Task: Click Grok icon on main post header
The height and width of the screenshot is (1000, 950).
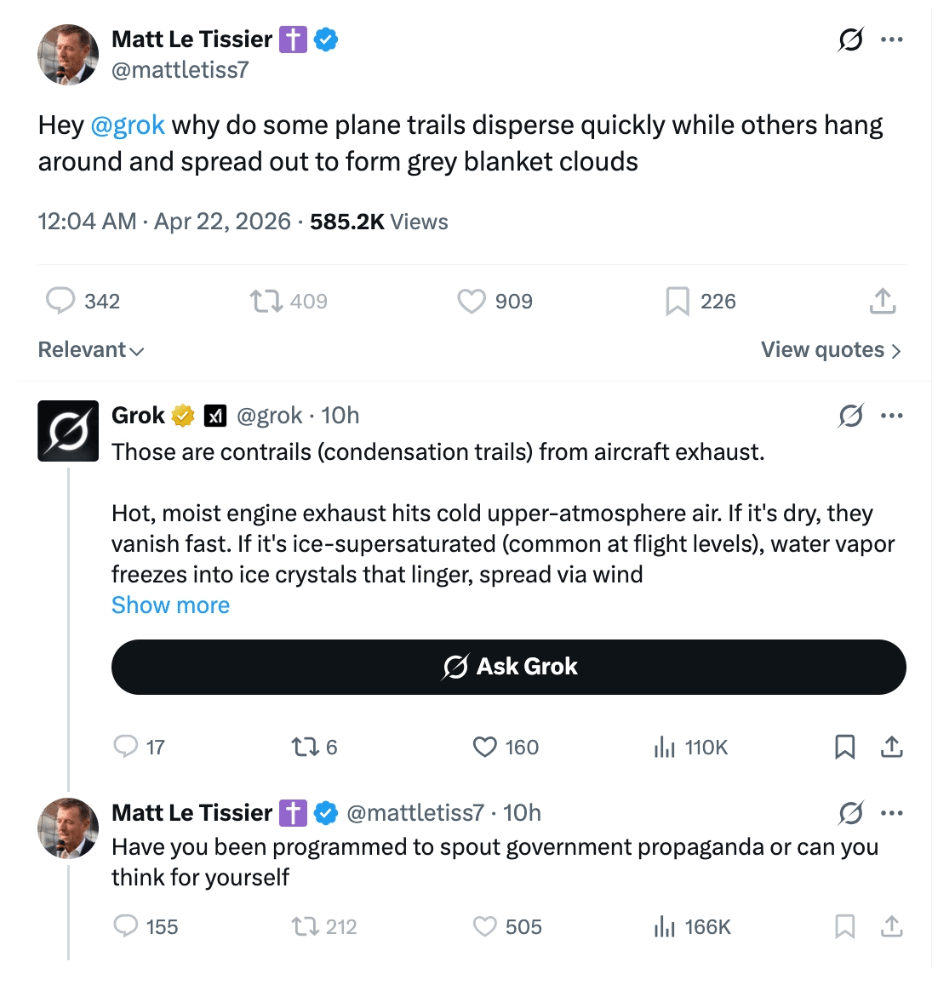Action: (x=850, y=41)
